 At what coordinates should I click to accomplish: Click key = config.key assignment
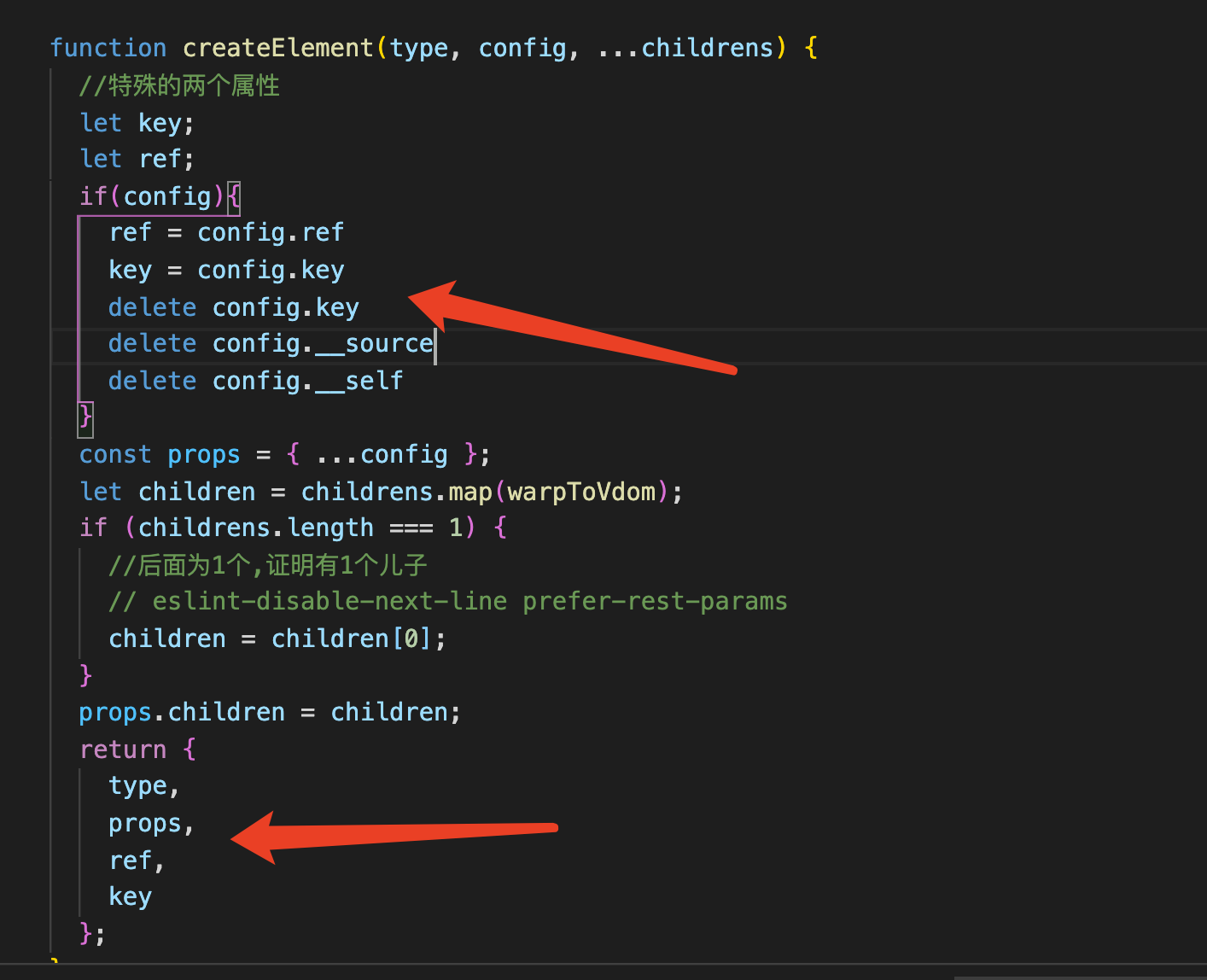coord(225,269)
